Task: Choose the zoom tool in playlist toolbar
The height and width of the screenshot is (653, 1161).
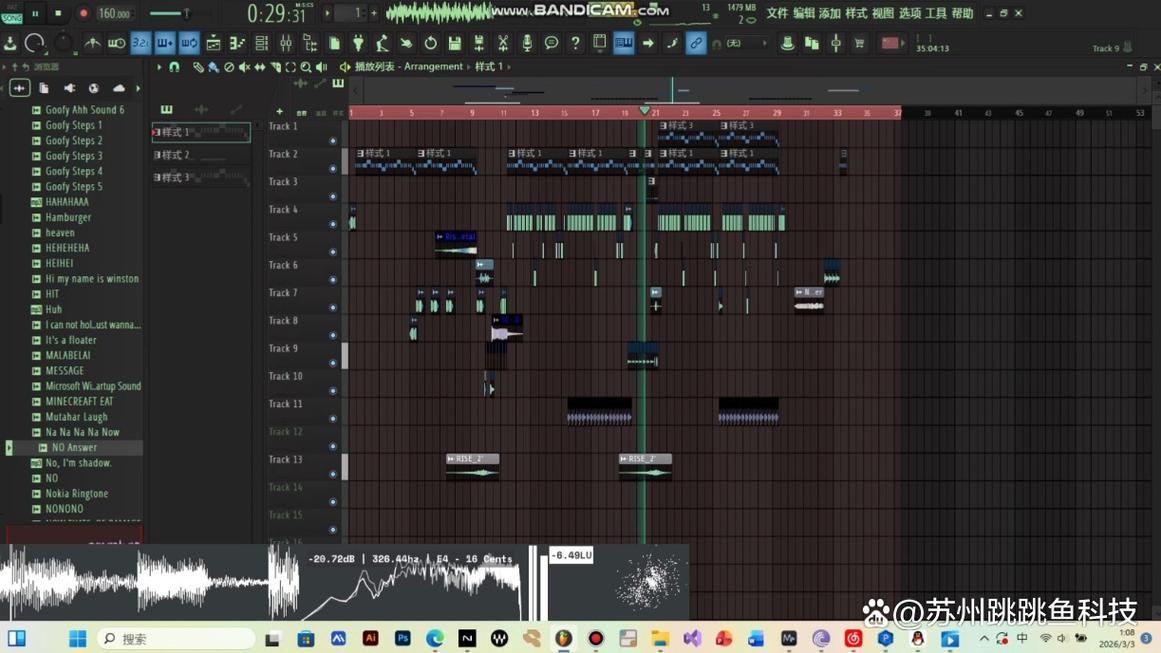Action: 306,67
